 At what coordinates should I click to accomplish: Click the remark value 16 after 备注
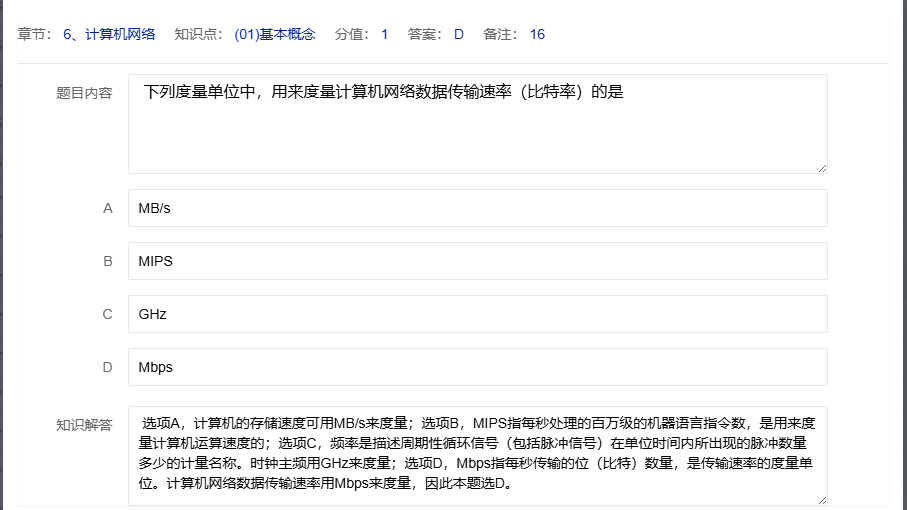537,34
